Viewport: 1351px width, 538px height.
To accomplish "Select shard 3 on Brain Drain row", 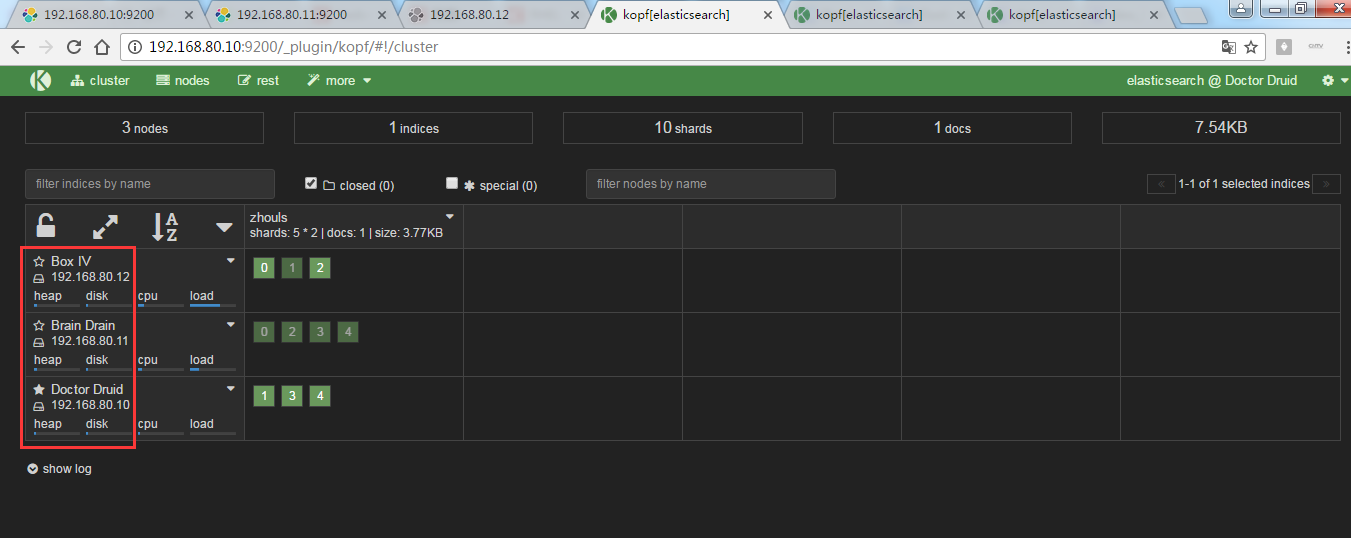I will click(319, 332).
